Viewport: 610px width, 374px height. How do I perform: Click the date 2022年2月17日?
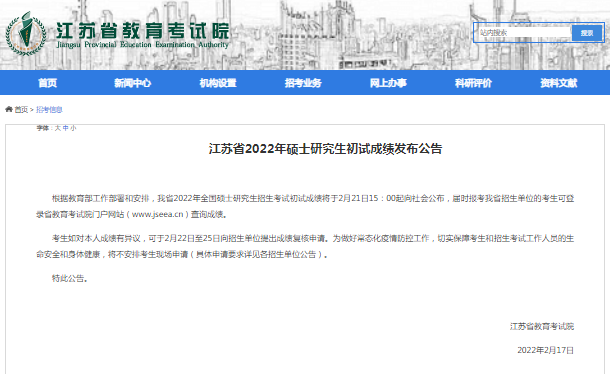[x=545, y=350]
